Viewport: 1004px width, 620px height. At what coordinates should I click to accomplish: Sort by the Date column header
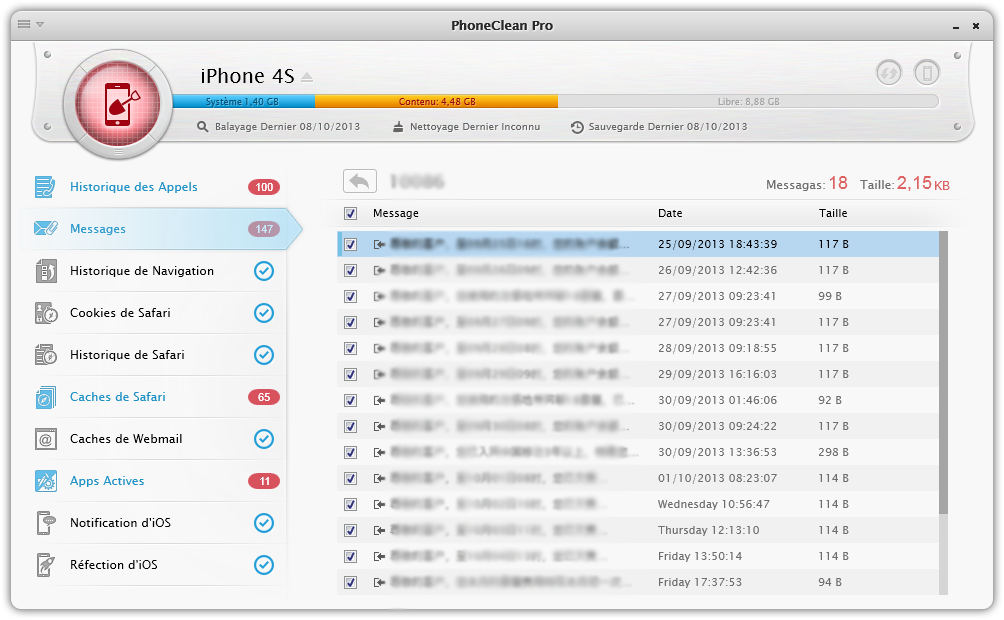(x=670, y=213)
